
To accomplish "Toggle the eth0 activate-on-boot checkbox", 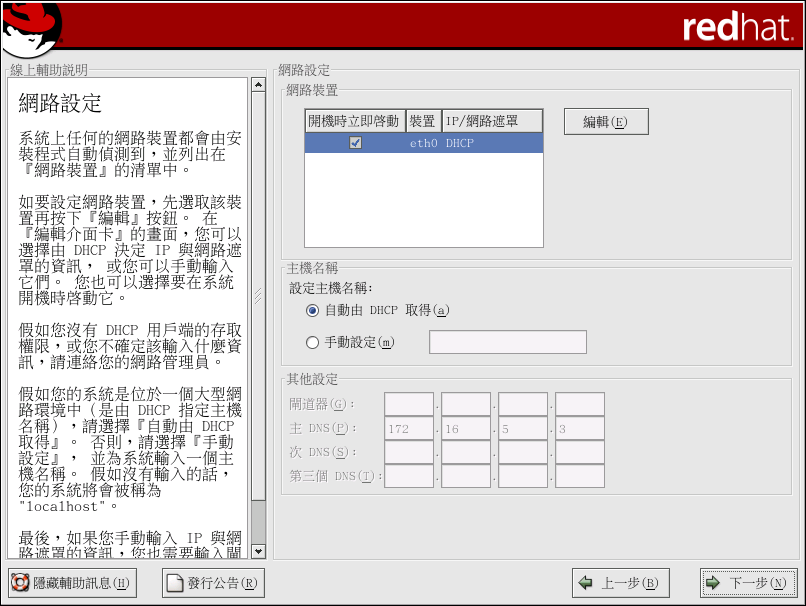I will tap(355, 143).
